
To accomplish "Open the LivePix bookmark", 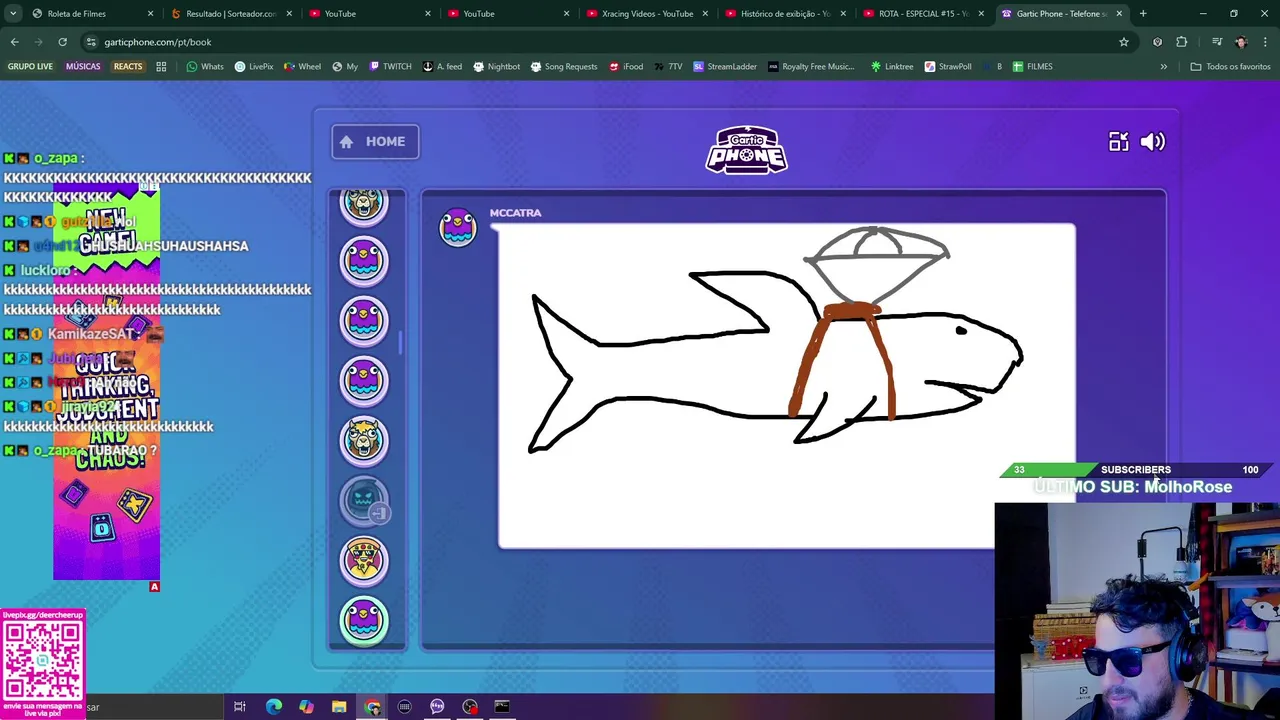I will coord(254,67).
